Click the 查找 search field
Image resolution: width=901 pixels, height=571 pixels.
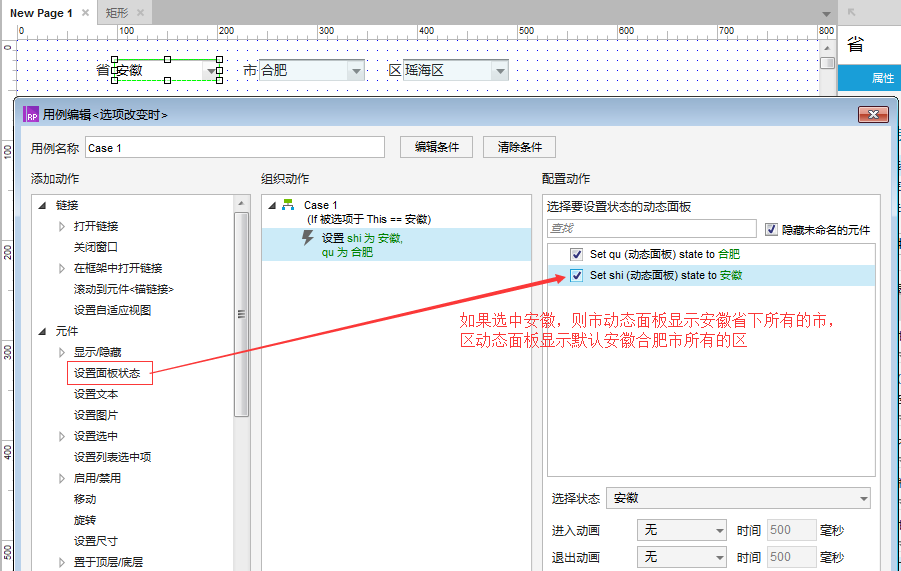pyautogui.click(x=652, y=229)
